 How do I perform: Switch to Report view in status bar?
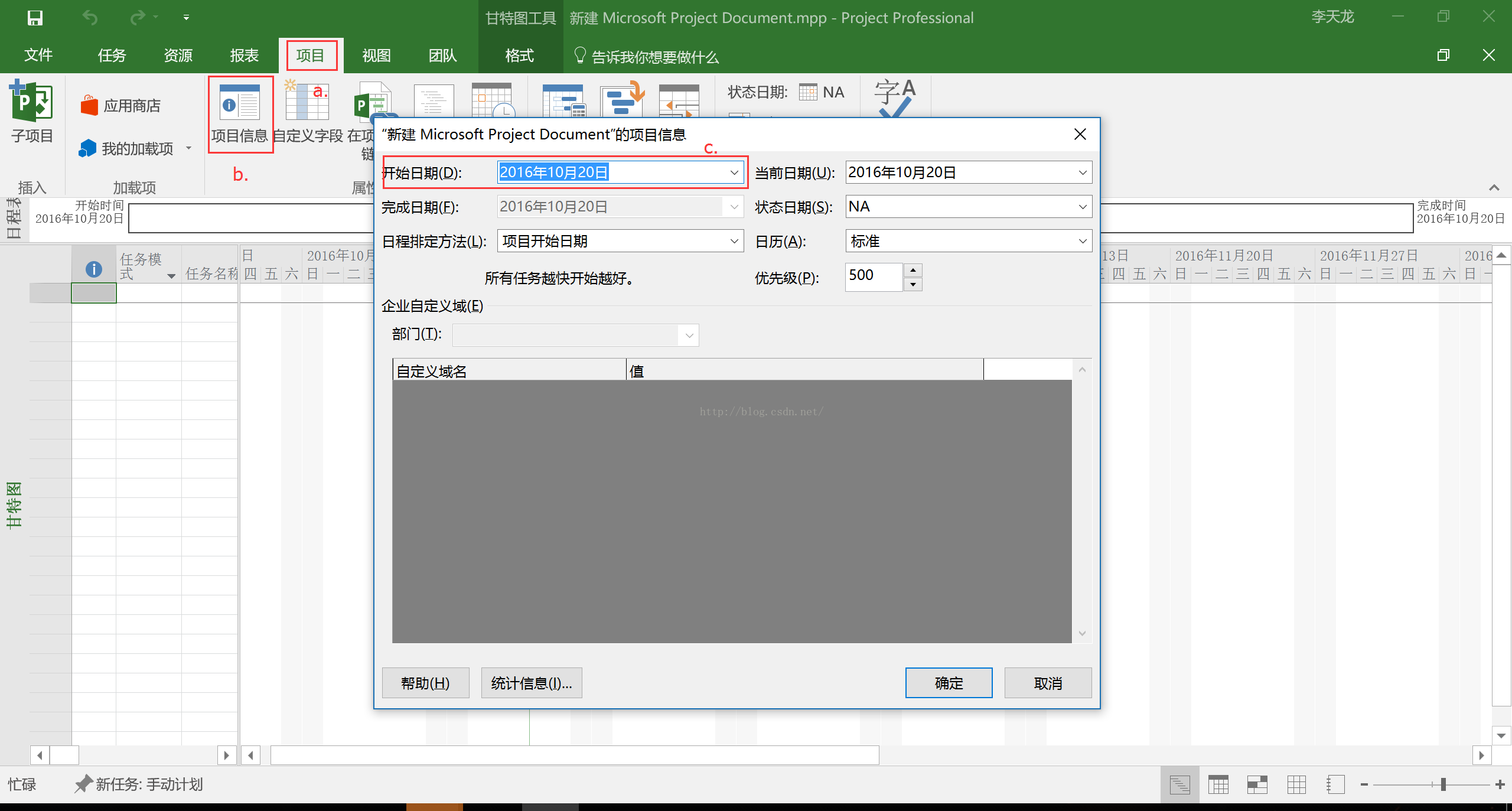click(x=1335, y=784)
